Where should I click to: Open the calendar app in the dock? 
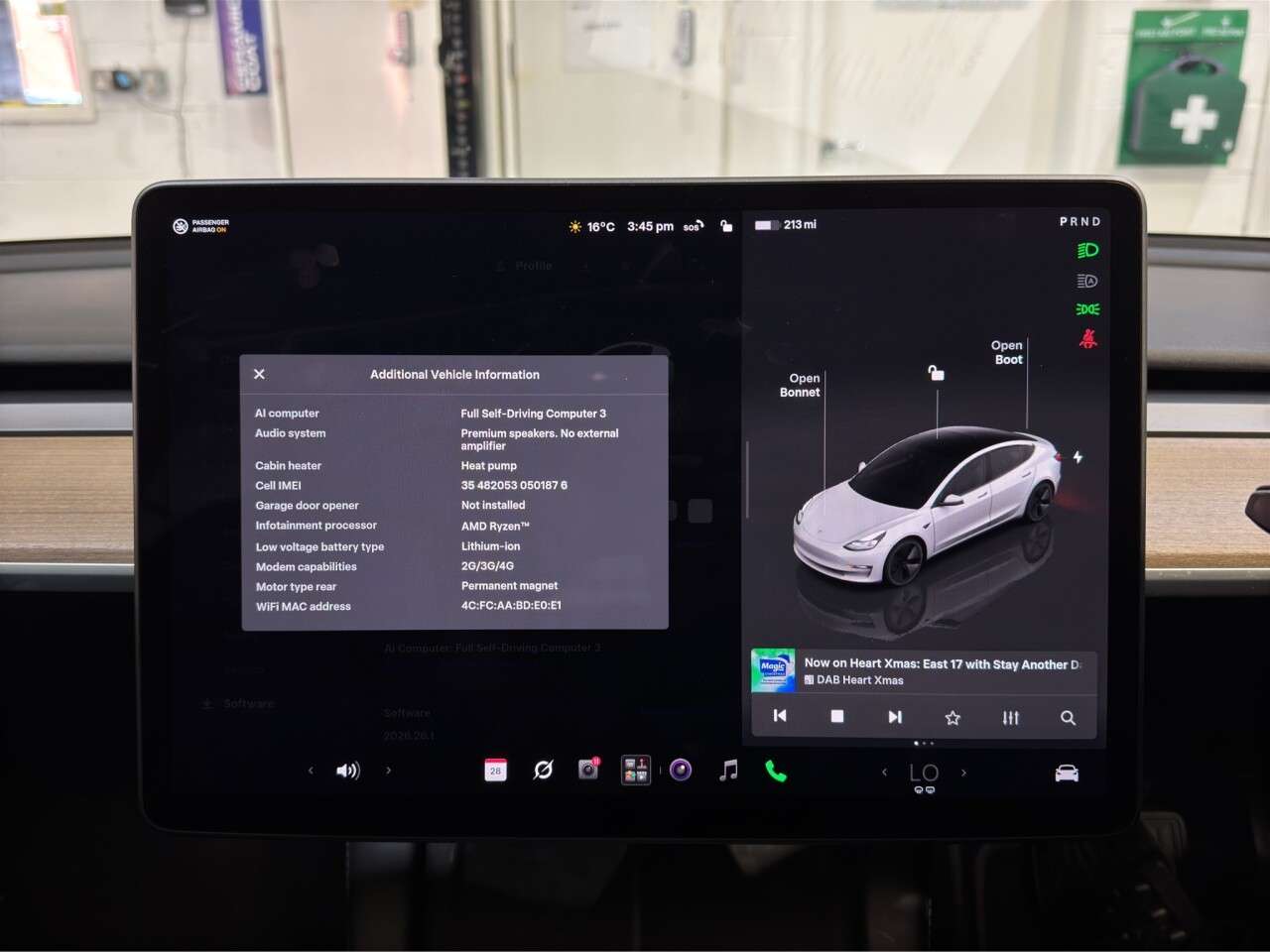click(x=495, y=770)
